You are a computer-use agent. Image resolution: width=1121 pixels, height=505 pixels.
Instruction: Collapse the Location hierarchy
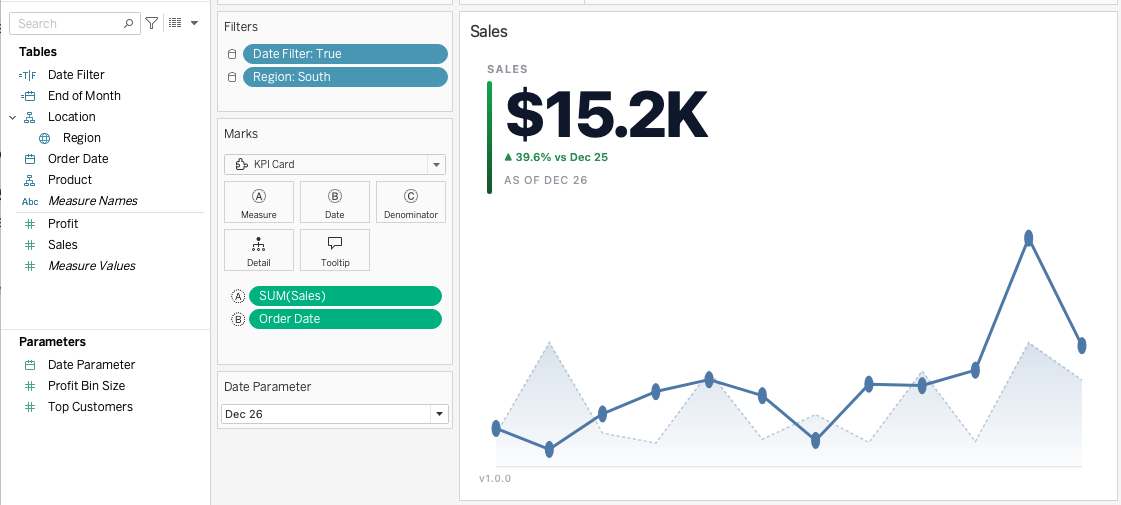12,117
